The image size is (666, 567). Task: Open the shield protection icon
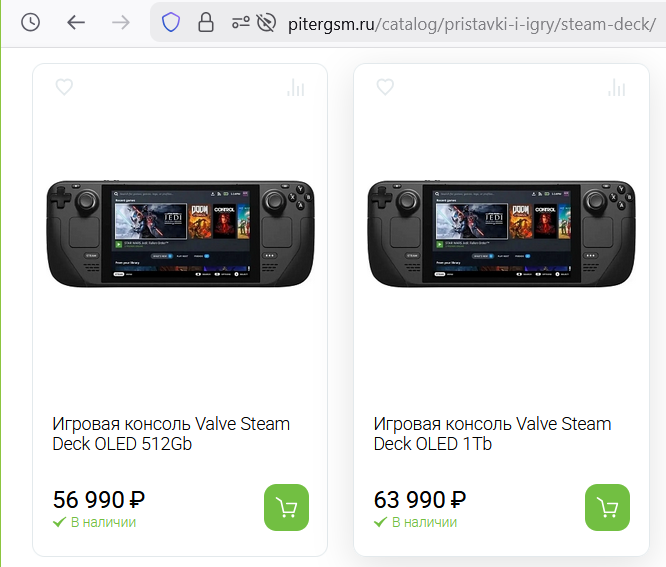170,22
